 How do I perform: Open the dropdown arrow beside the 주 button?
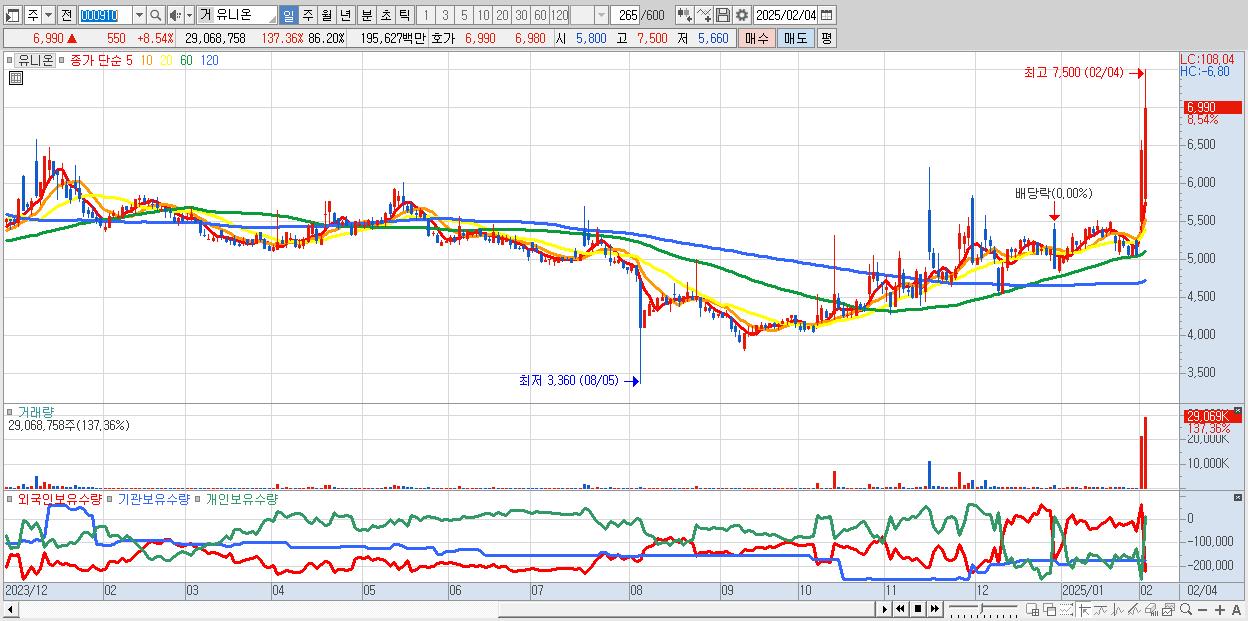coord(48,15)
